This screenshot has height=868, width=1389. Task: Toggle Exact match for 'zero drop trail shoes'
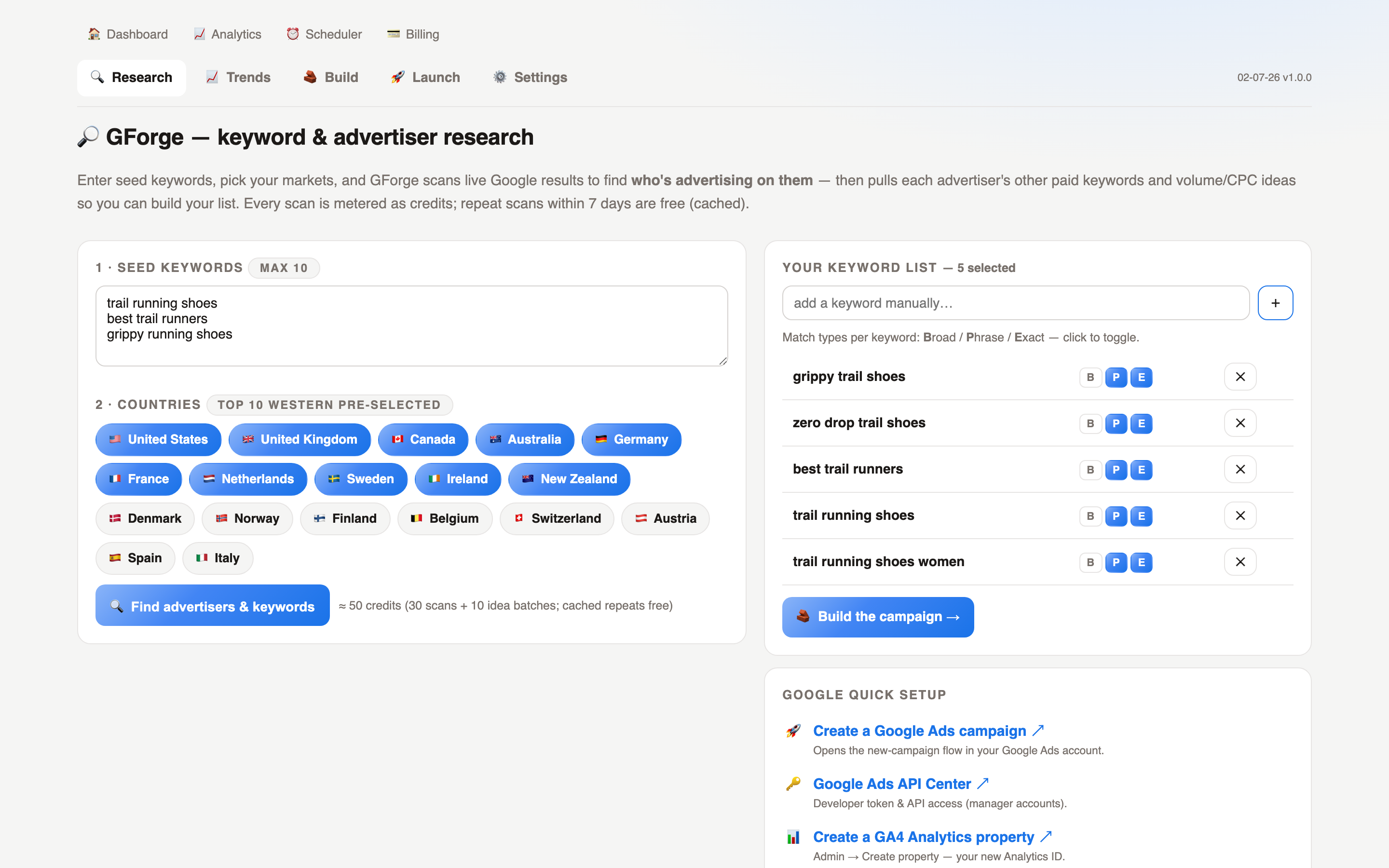(x=1141, y=424)
